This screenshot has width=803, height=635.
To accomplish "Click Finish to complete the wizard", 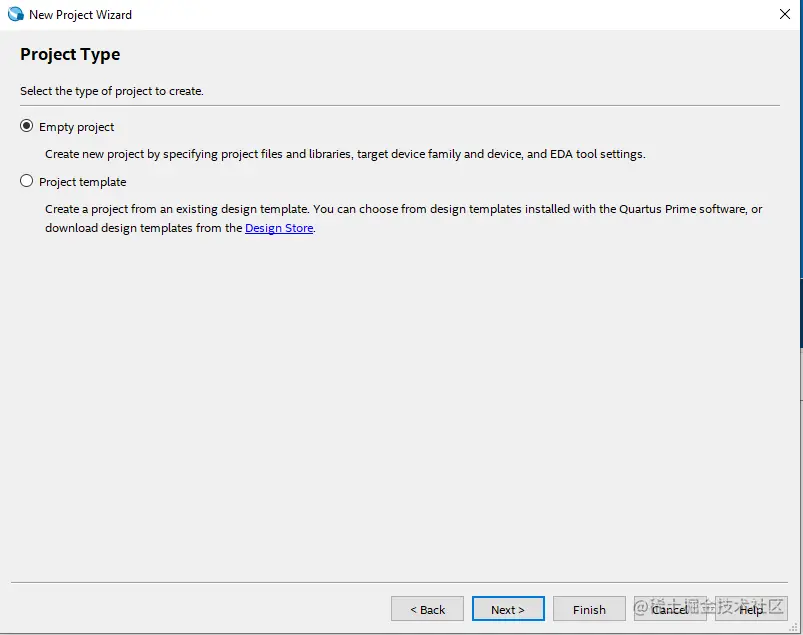I will click(x=589, y=609).
